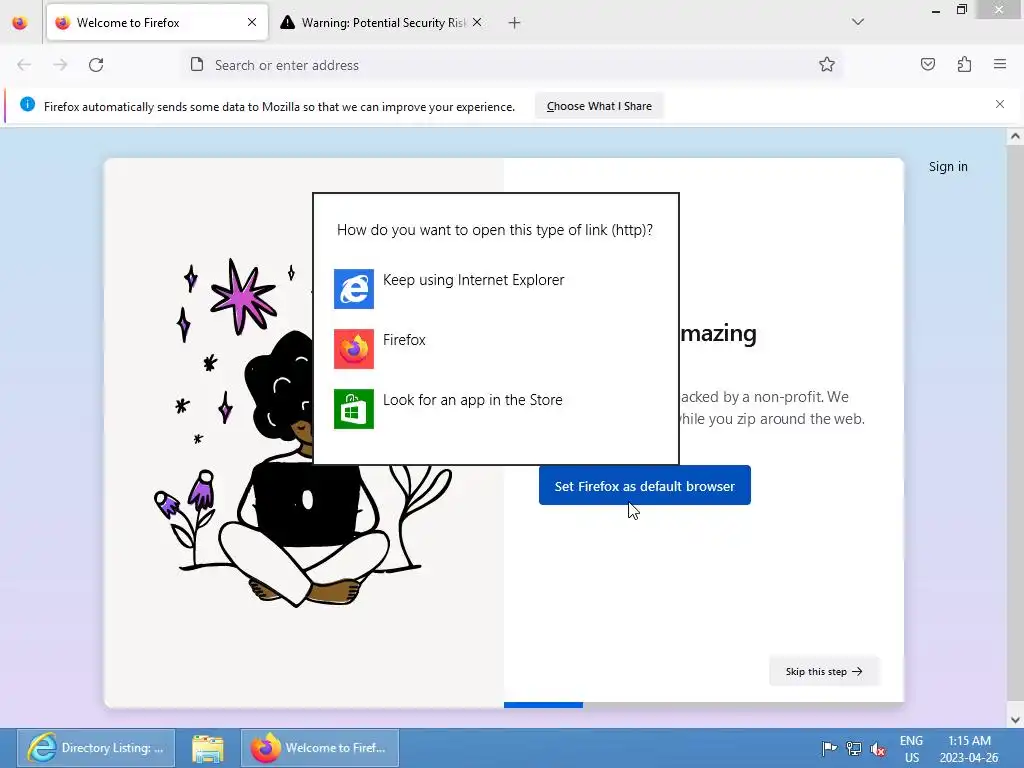Click the network tray icon

click(x=854, y=748)
